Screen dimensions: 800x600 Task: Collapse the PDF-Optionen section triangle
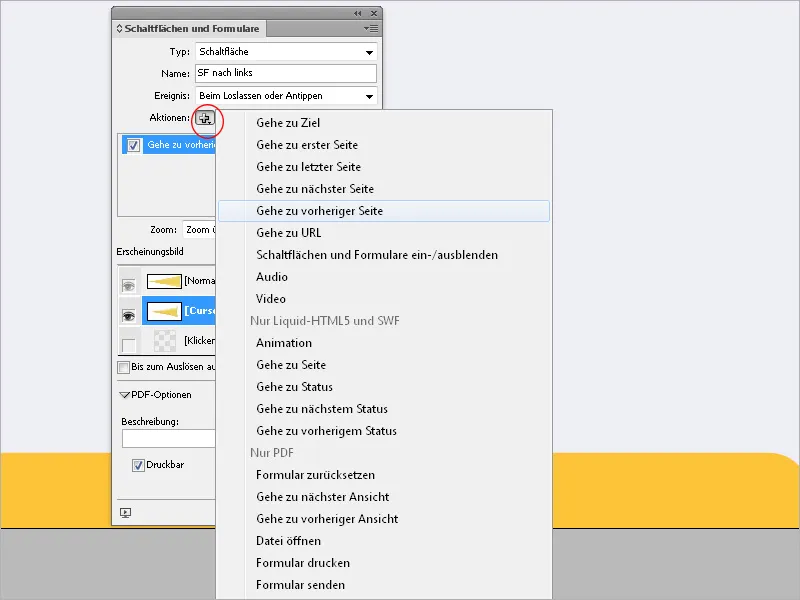(124, 395)
